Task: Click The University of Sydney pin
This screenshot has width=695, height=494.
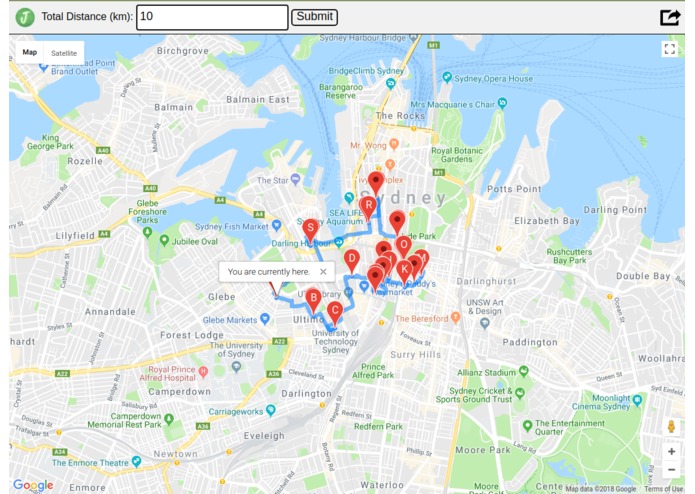Action: [x=236, y=367]
